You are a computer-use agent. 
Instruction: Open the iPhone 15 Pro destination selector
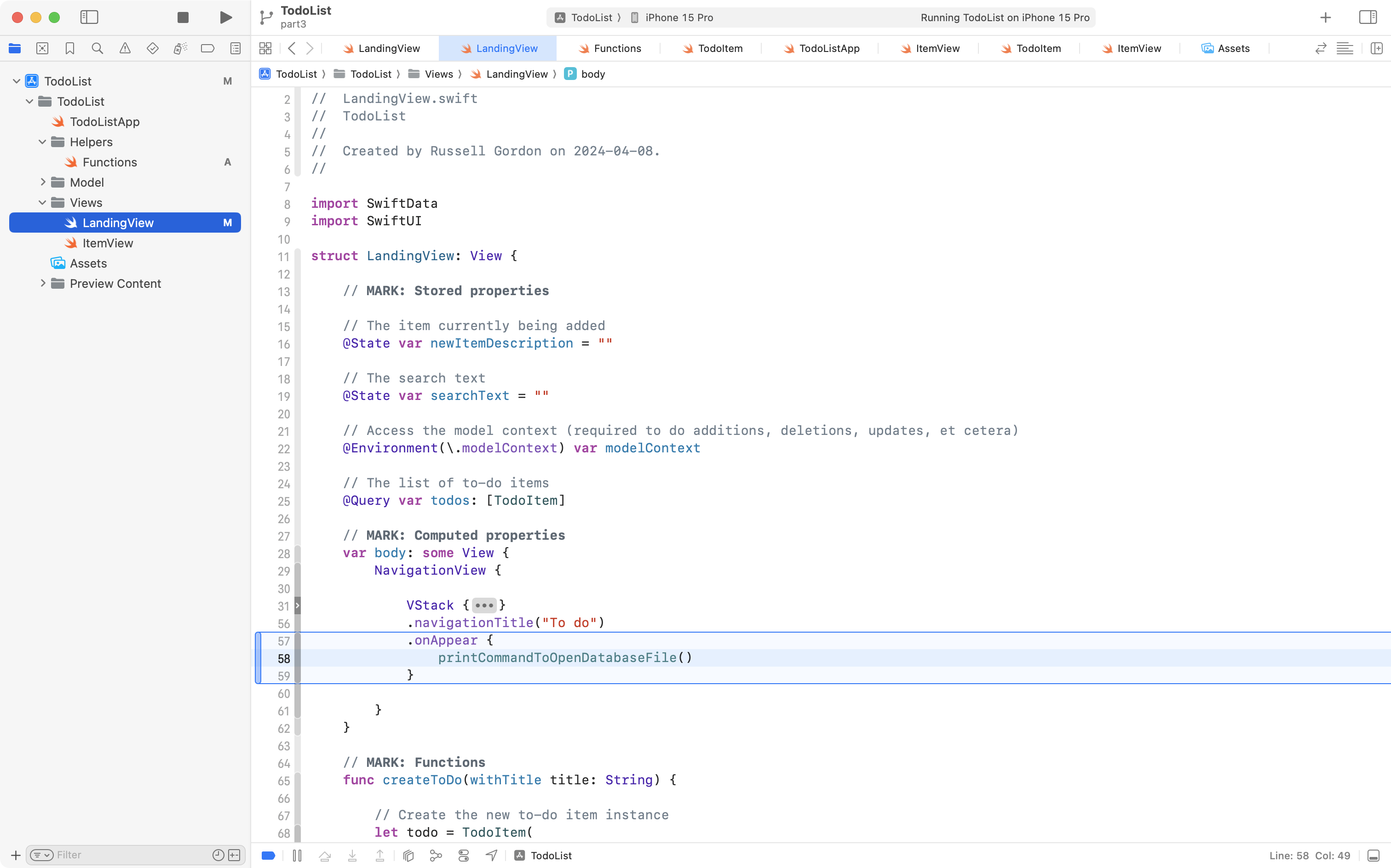click(678, 17)
